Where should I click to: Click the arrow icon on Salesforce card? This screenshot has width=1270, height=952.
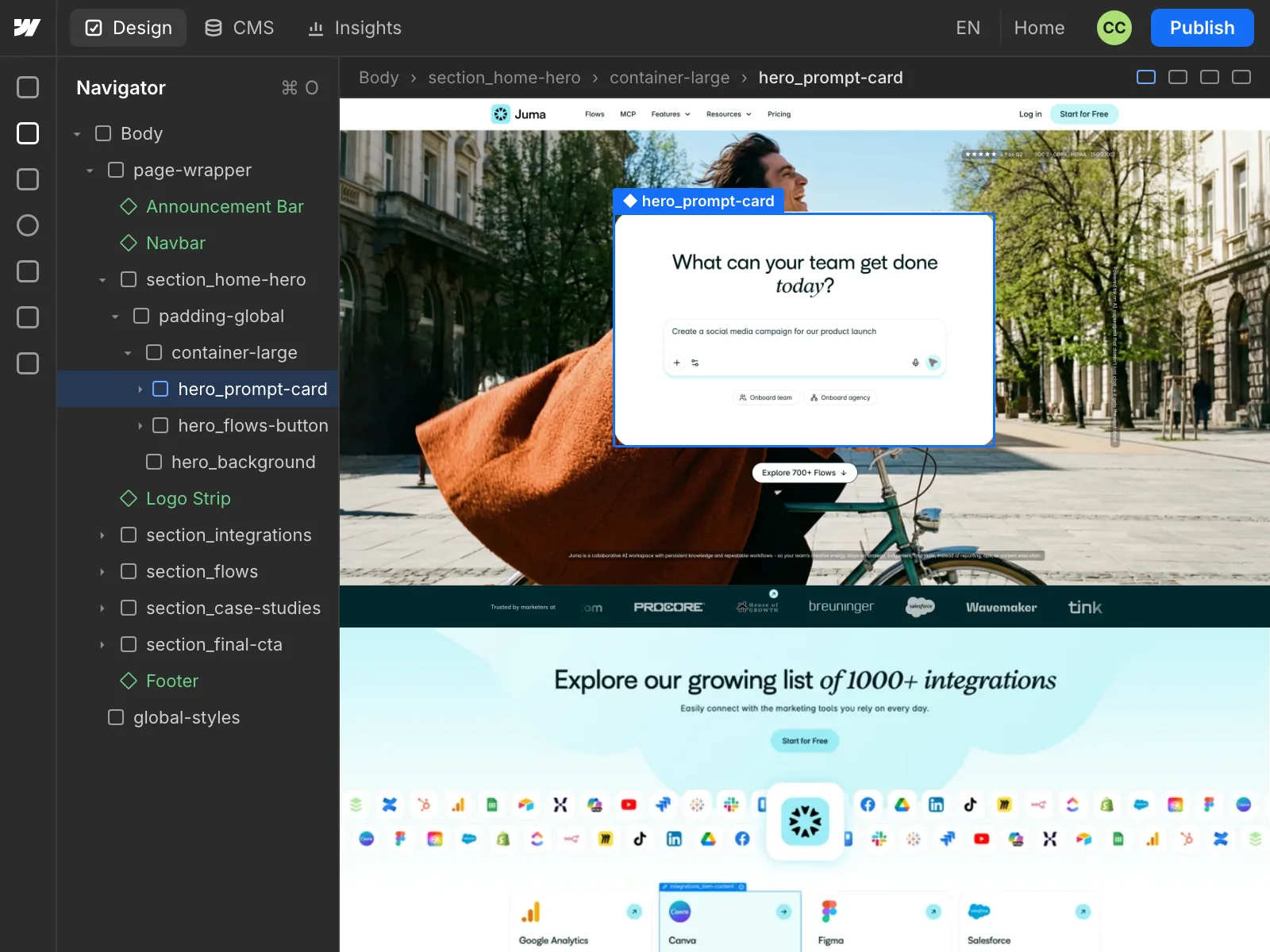(x=1083, y=912)
